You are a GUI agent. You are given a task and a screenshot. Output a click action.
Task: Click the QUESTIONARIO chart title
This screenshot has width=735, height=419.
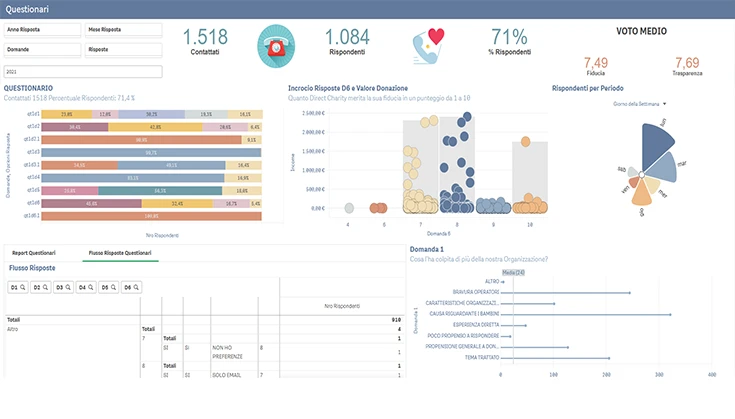[x=28, y=88]
